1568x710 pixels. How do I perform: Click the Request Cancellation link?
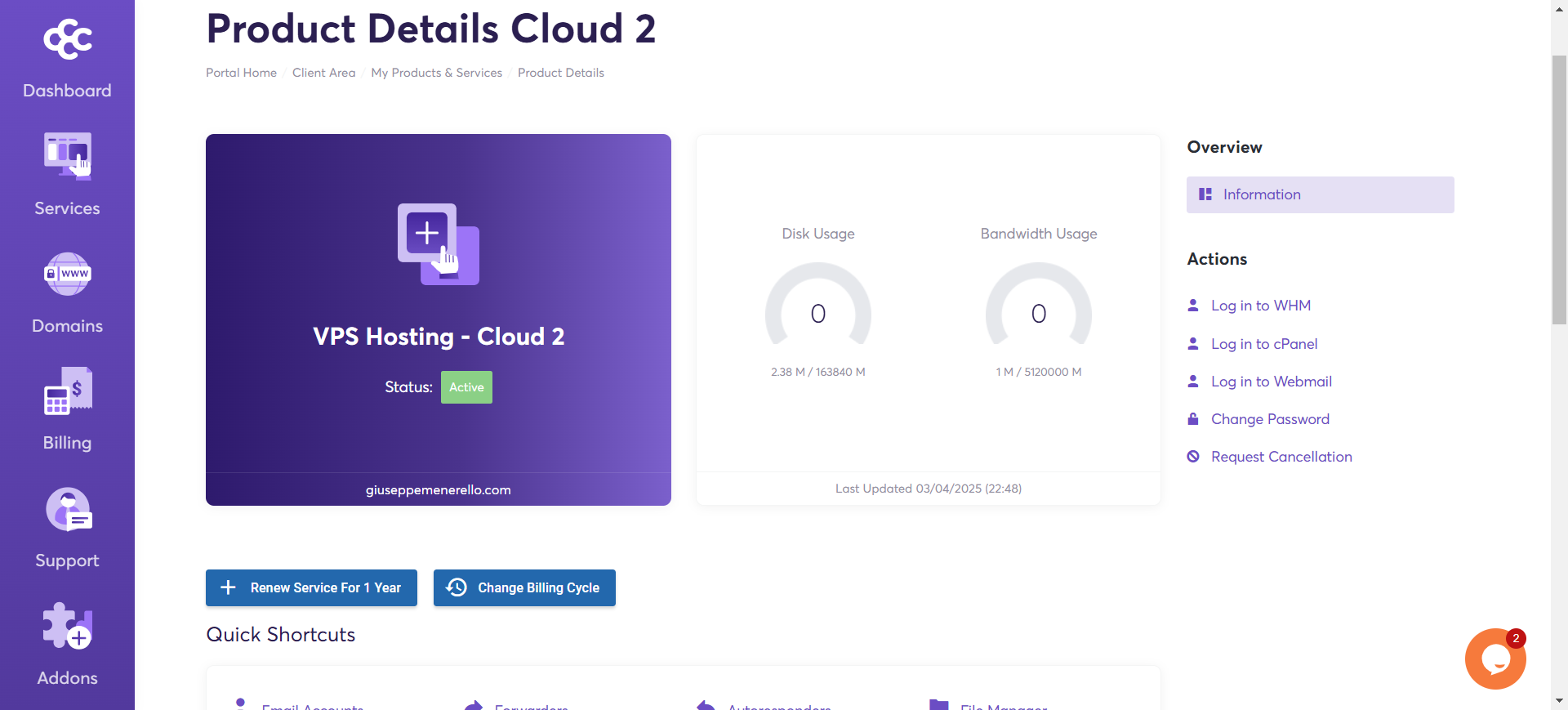point(1281,457)
